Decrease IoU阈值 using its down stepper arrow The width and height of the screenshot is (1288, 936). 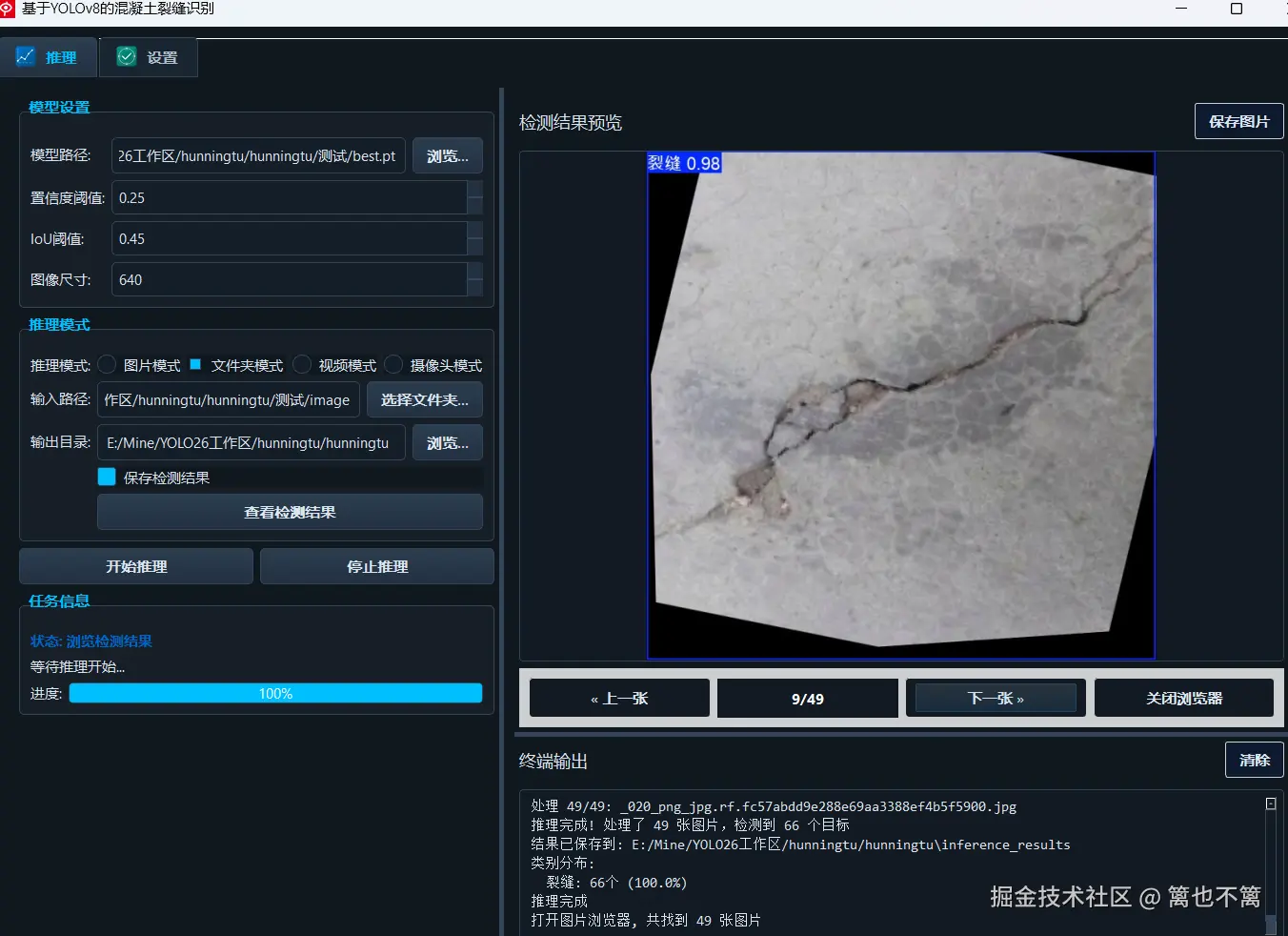[474, 245]
